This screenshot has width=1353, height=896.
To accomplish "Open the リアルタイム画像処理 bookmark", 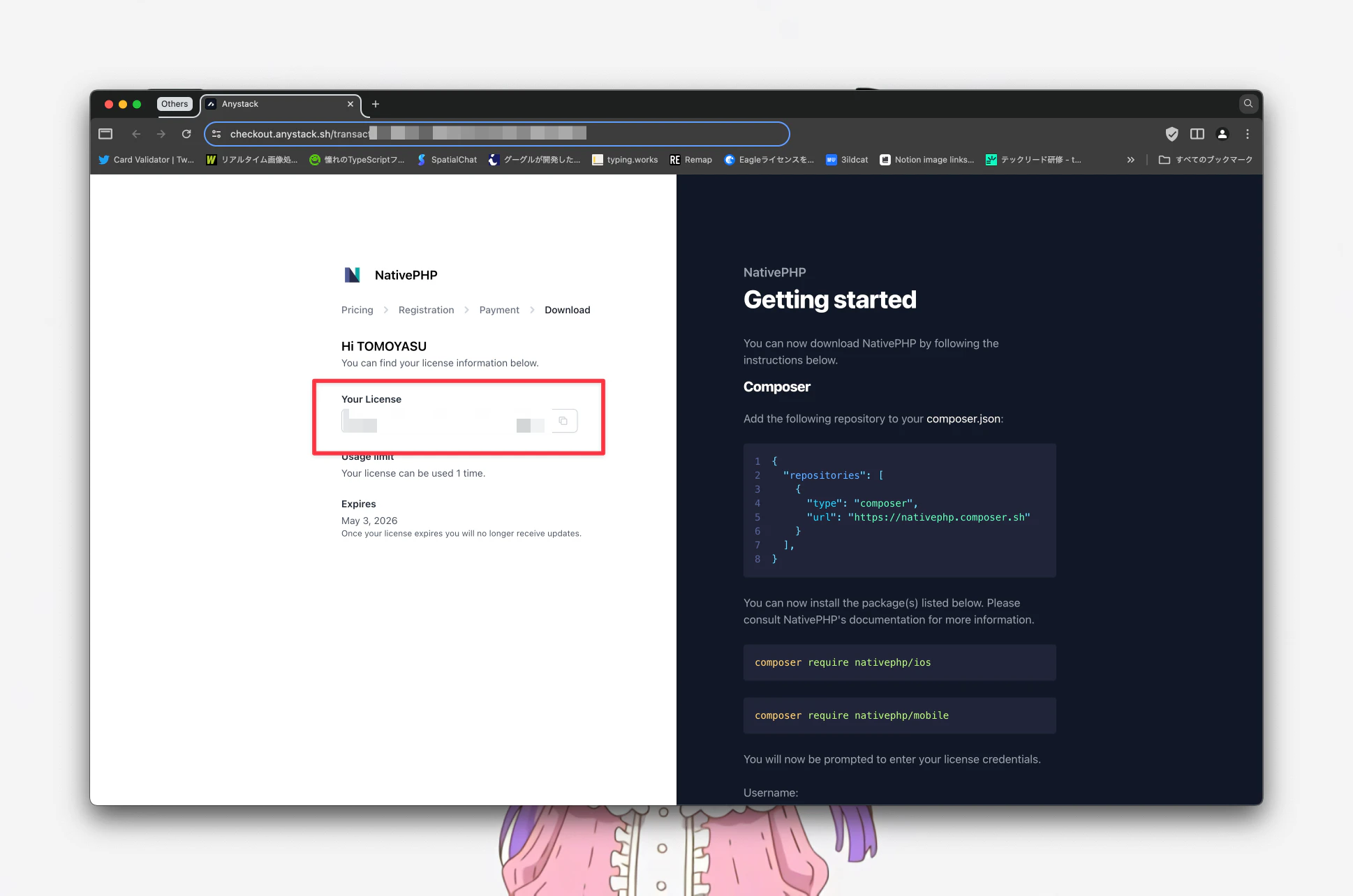I will (252, 160).
